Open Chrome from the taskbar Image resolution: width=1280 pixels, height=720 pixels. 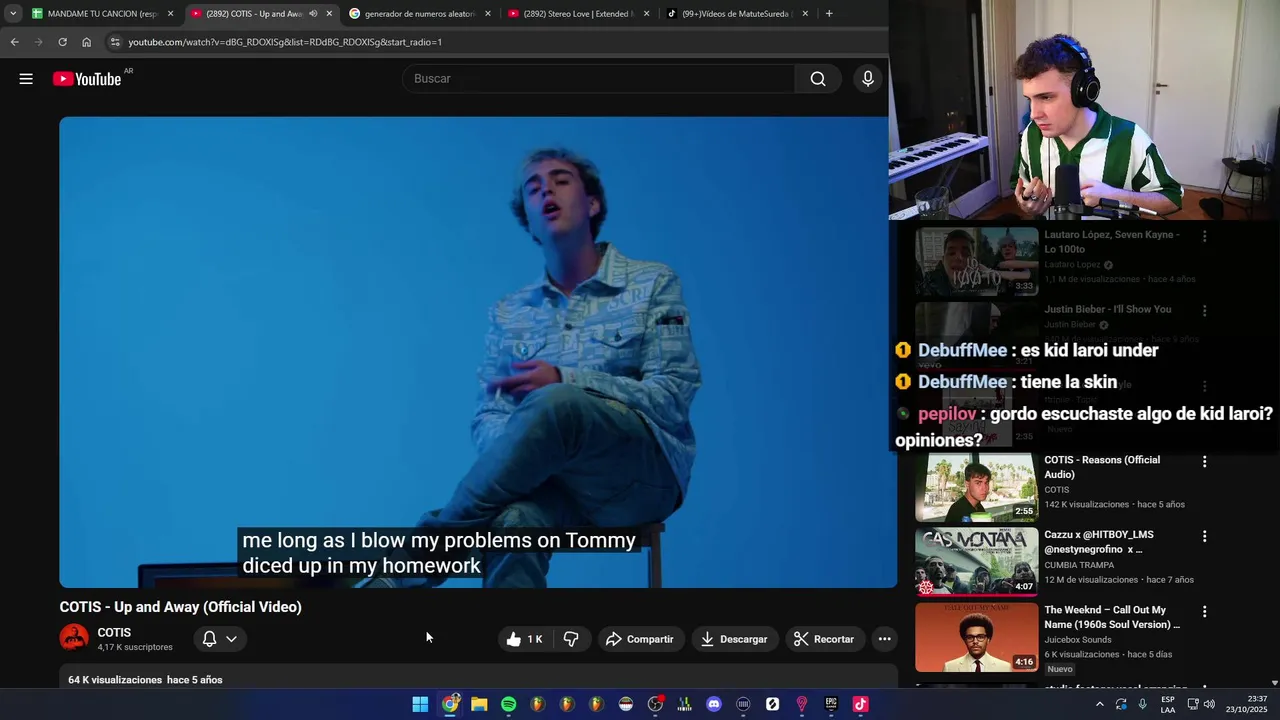[x=450, y=704]
